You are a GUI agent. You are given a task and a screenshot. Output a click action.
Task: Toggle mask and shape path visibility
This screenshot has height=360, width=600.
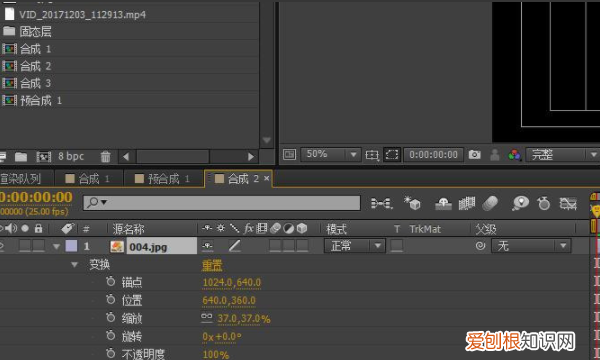click(392, 155)
